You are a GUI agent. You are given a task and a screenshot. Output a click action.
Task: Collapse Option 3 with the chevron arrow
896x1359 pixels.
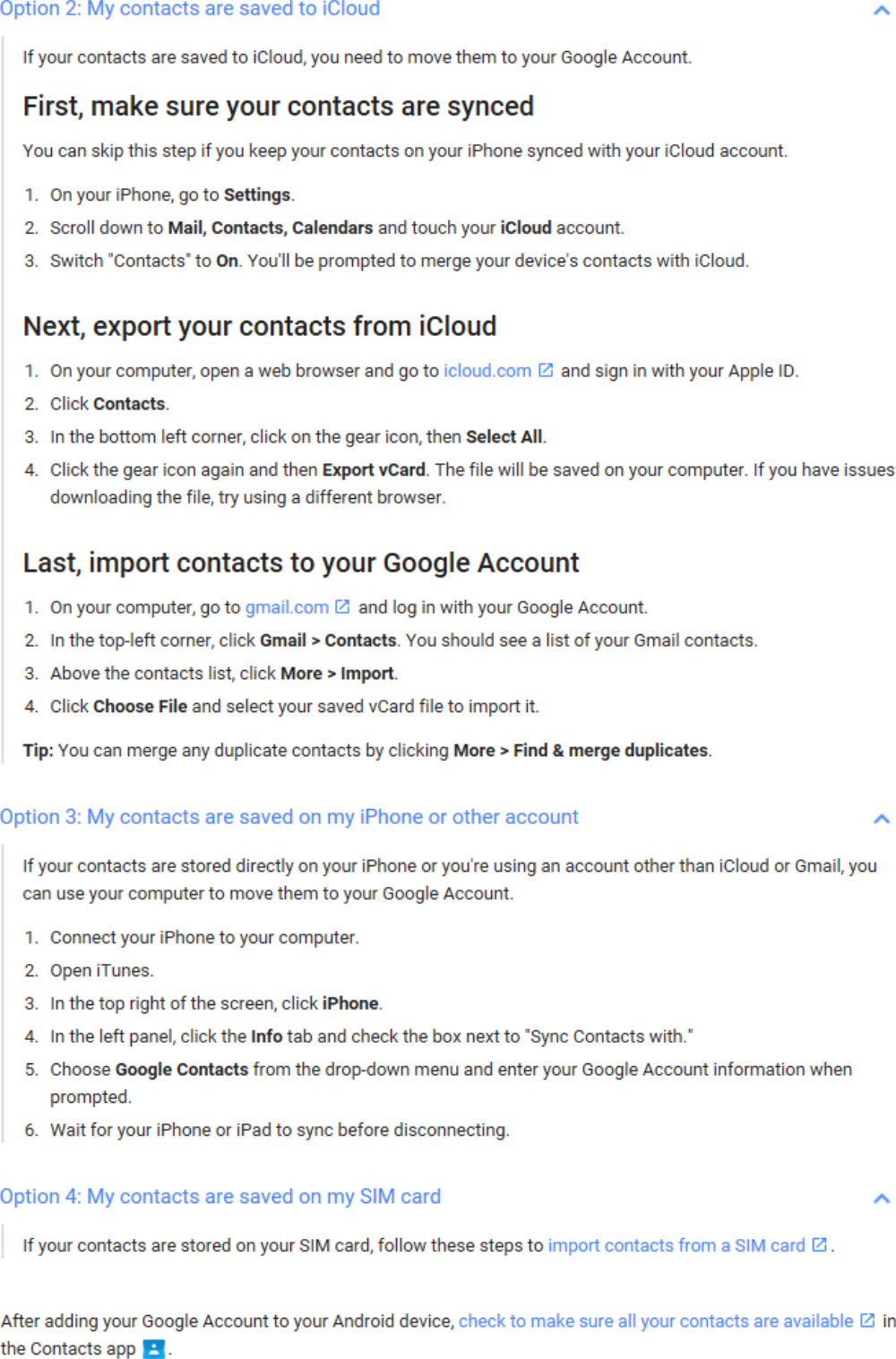(x=881, y=818)
